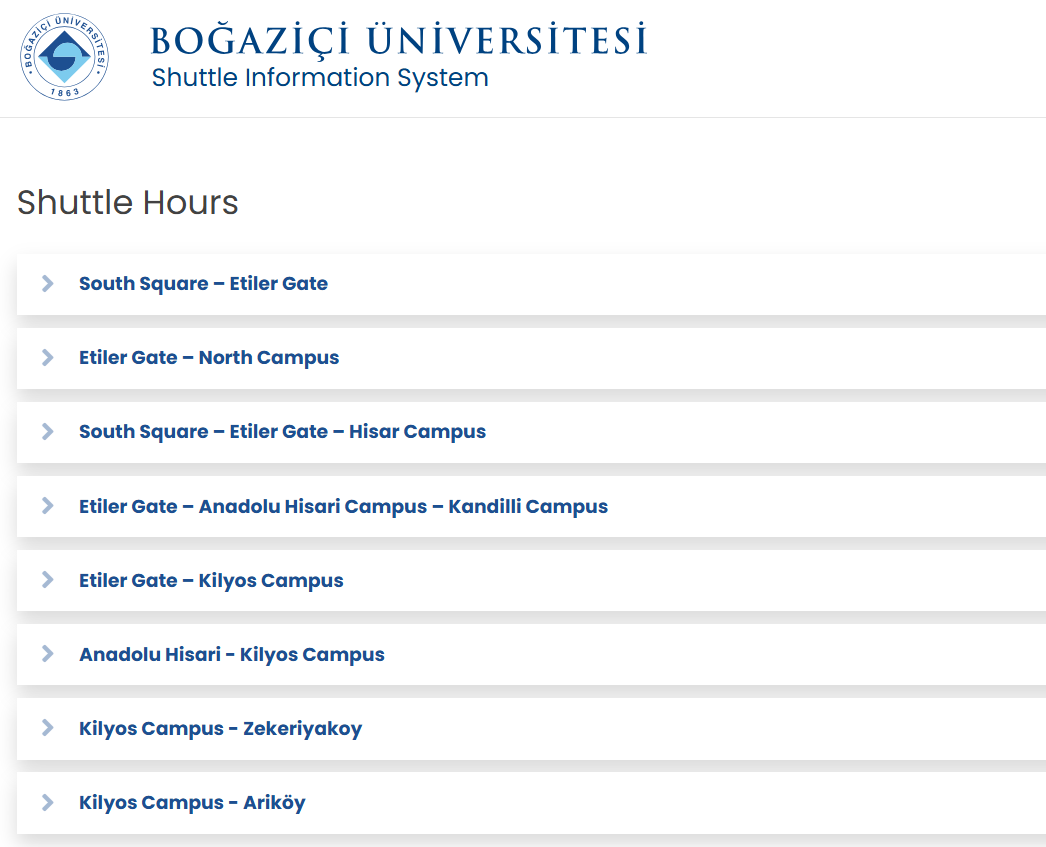
Task: Click the Boğaziçi University logo emblem
Action: pyautogui.click(x=64, y=56)
